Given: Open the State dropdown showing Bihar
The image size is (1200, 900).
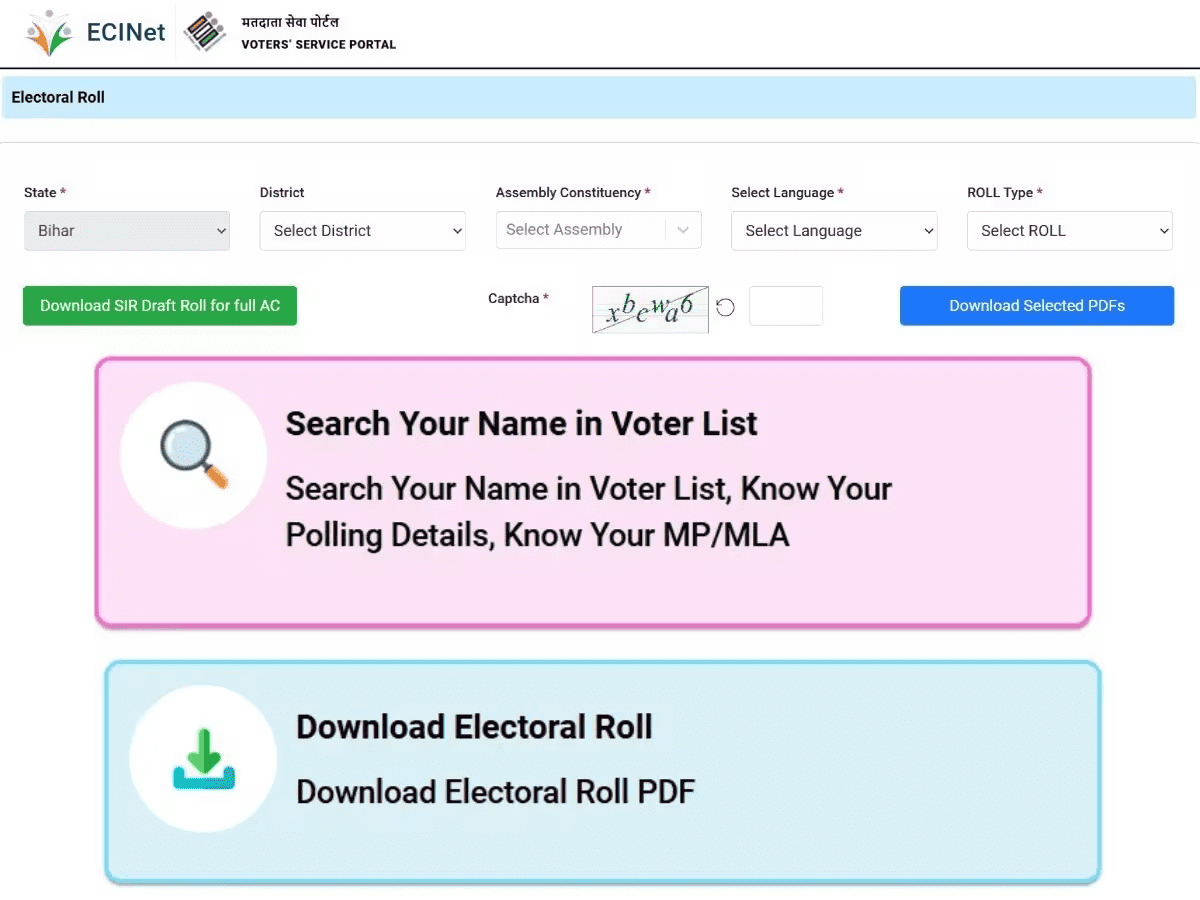Looking at the screenshot, I should click(127, 231).
